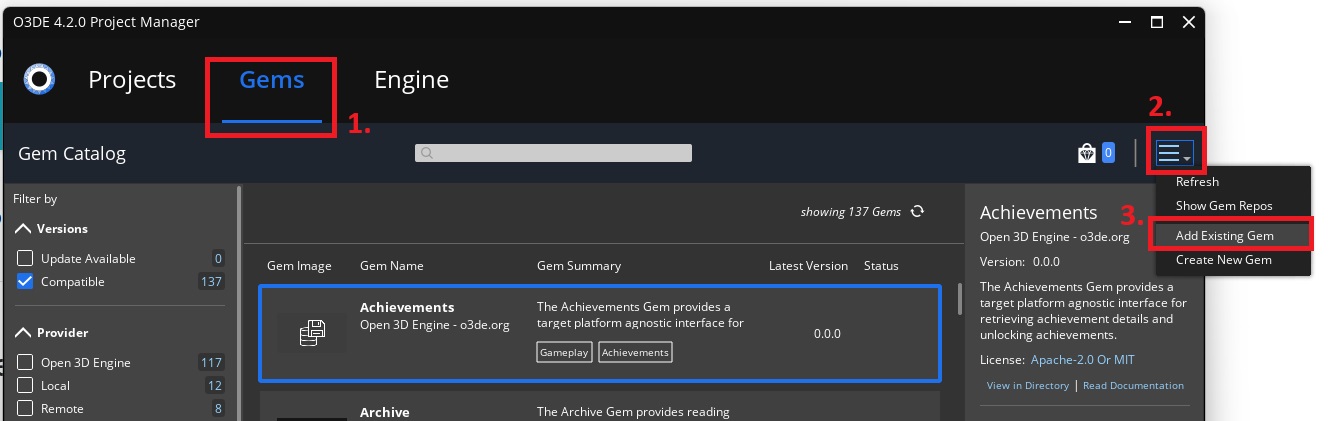Image resolution: width=1332 pixels, height=421 pixels.
Task: Click the Gameplay tag on Achievements gem
Action: point(564,352)
